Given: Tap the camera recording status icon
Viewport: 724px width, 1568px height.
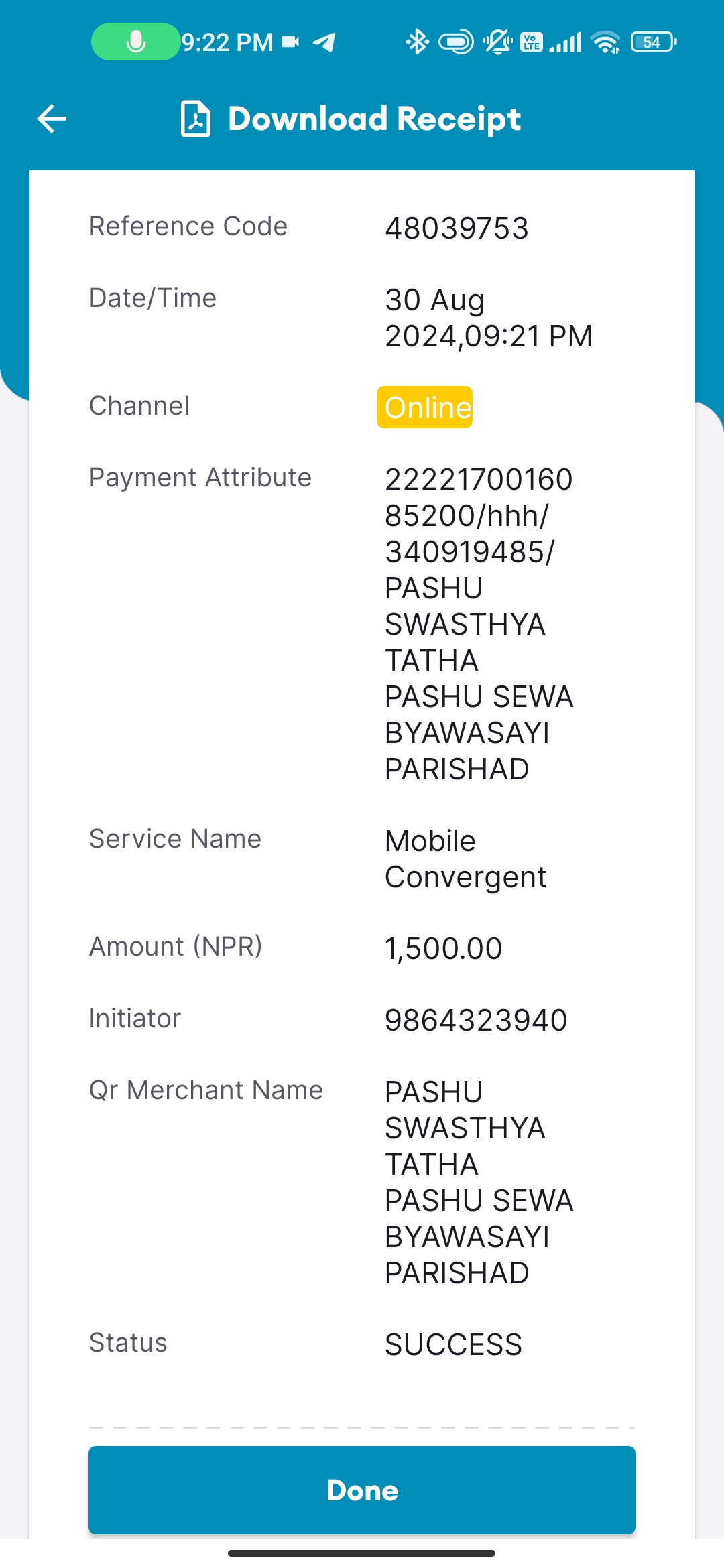Looking at the screenshot, I should [290, 42].
